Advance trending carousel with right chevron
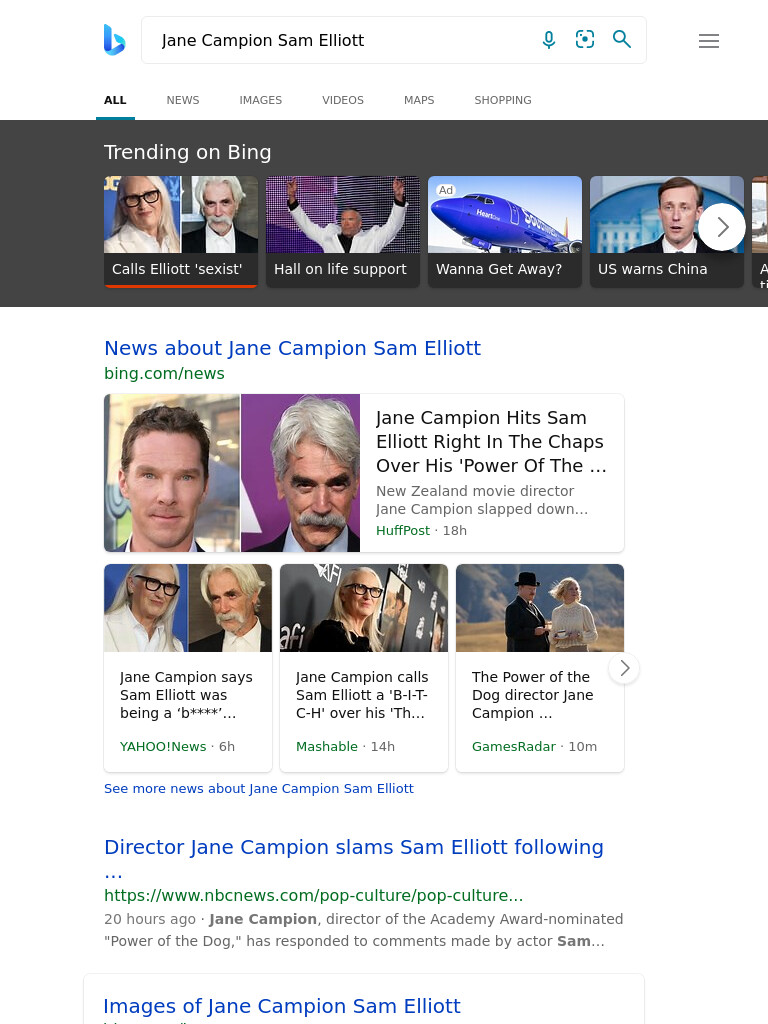Screen dimensions: 768x1024 [722, 227]
